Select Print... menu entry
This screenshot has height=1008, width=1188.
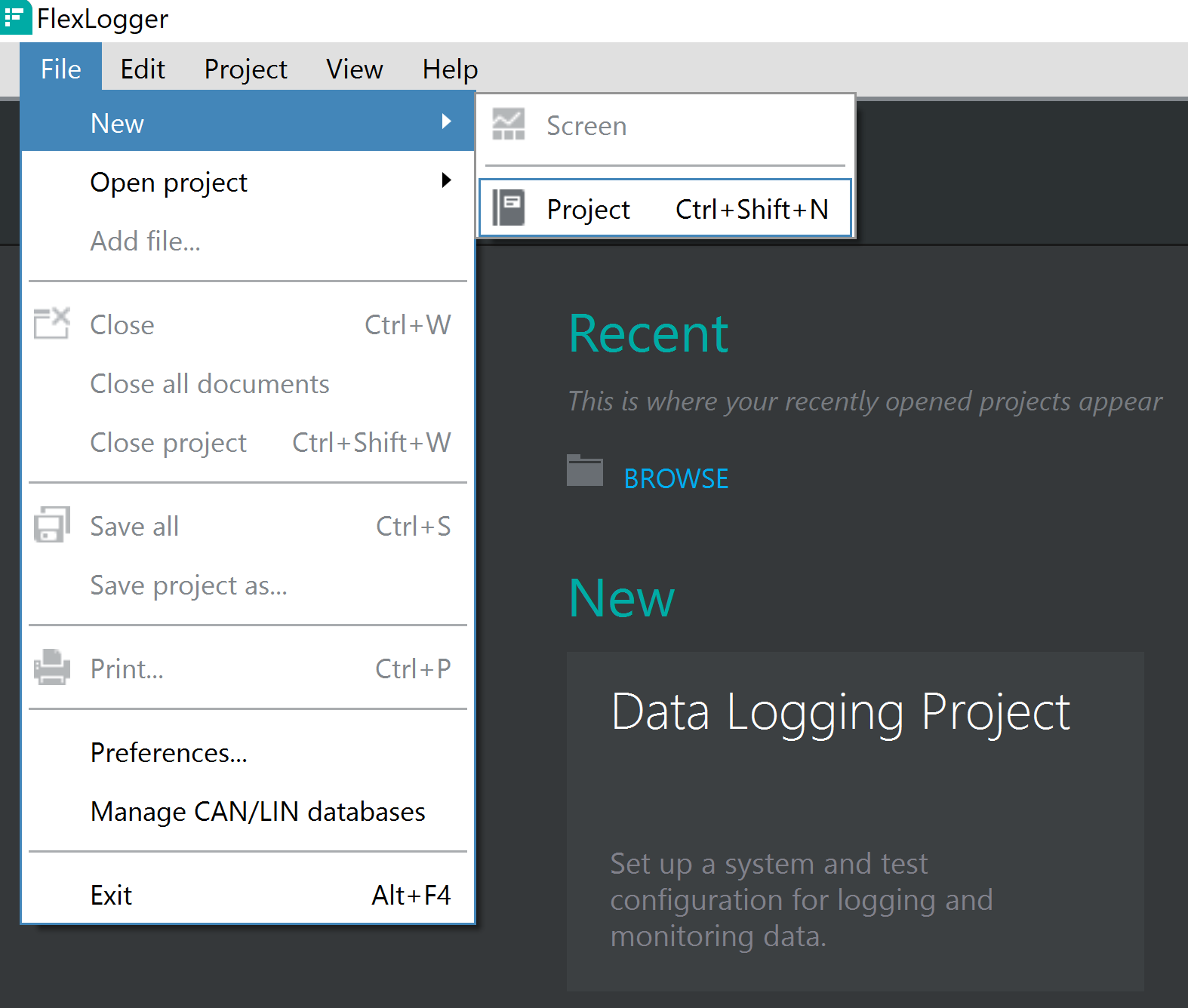point(248,668)
